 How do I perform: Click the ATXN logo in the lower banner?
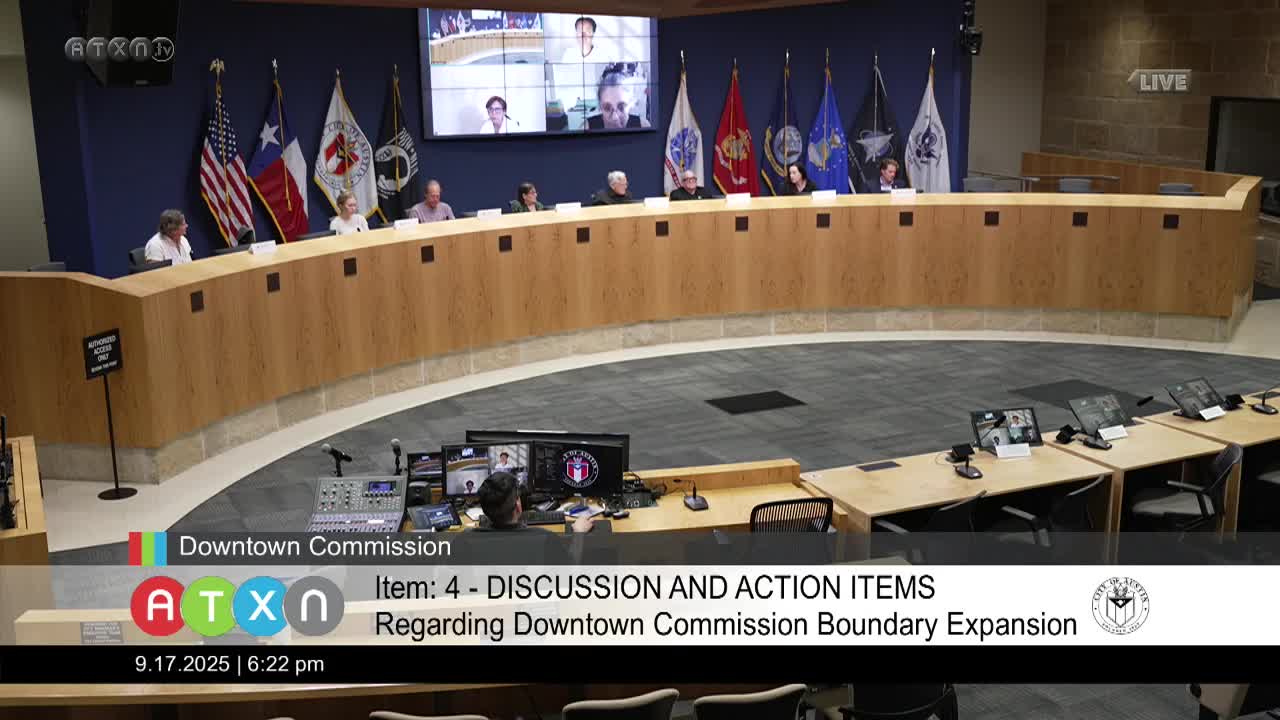point(237,606)
